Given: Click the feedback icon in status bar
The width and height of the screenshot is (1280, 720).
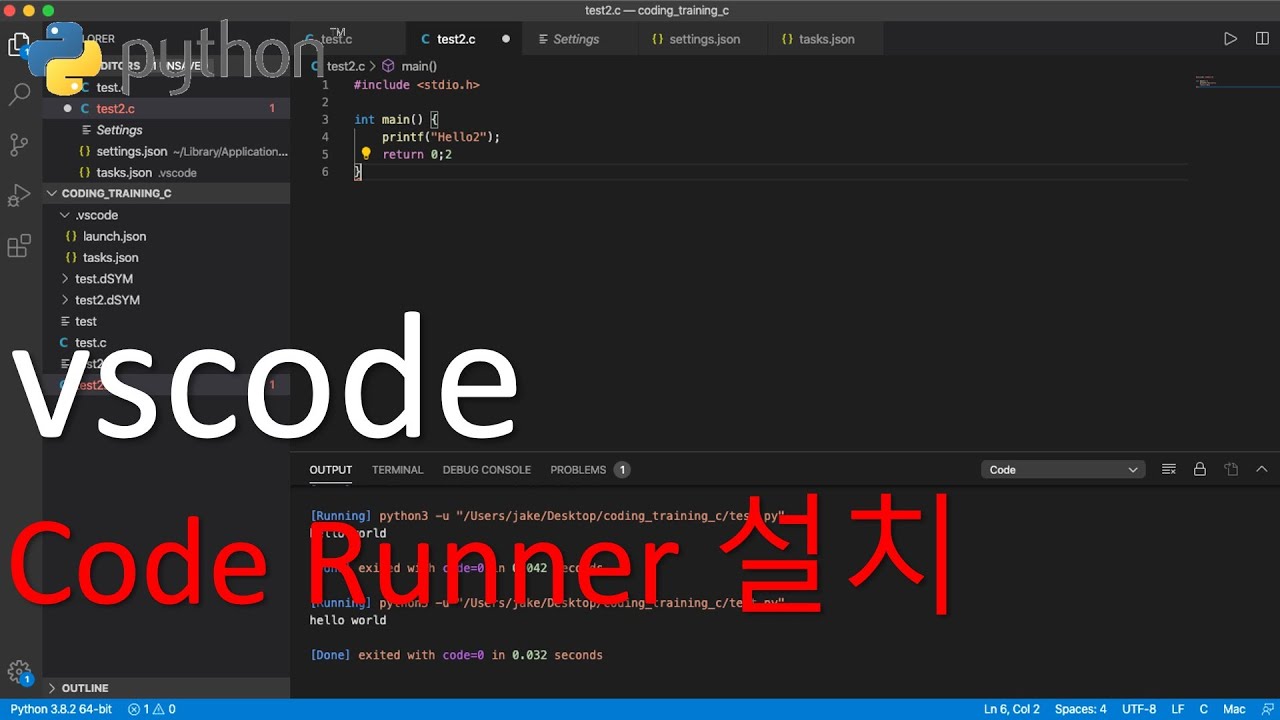Looking at the screenshot, I should click(1268, 709).
